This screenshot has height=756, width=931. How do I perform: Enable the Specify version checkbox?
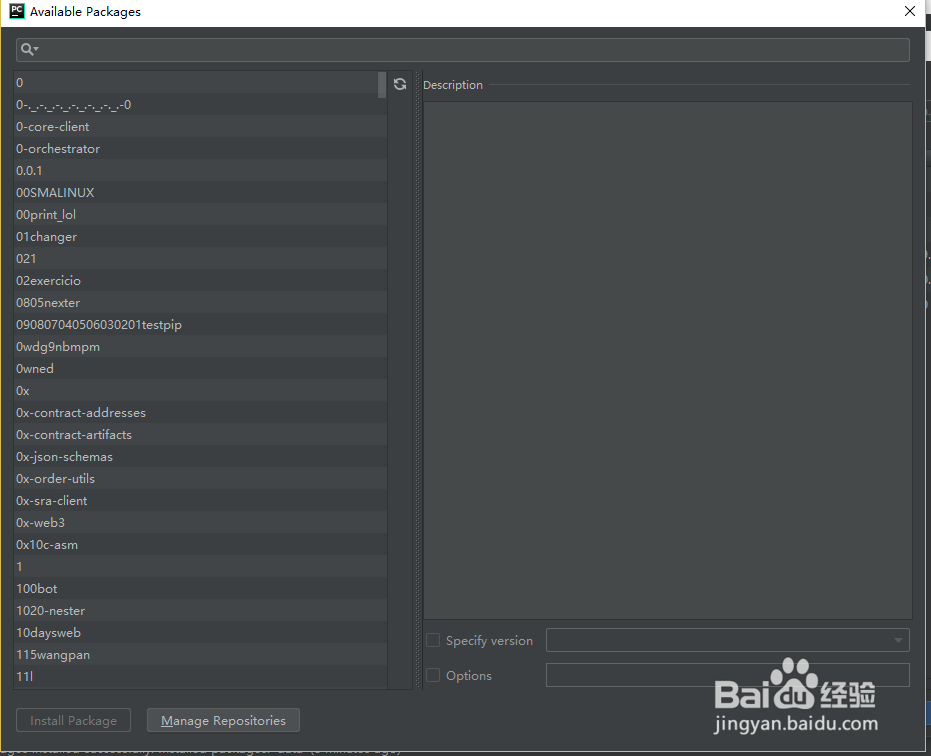(x=433, y=640)
